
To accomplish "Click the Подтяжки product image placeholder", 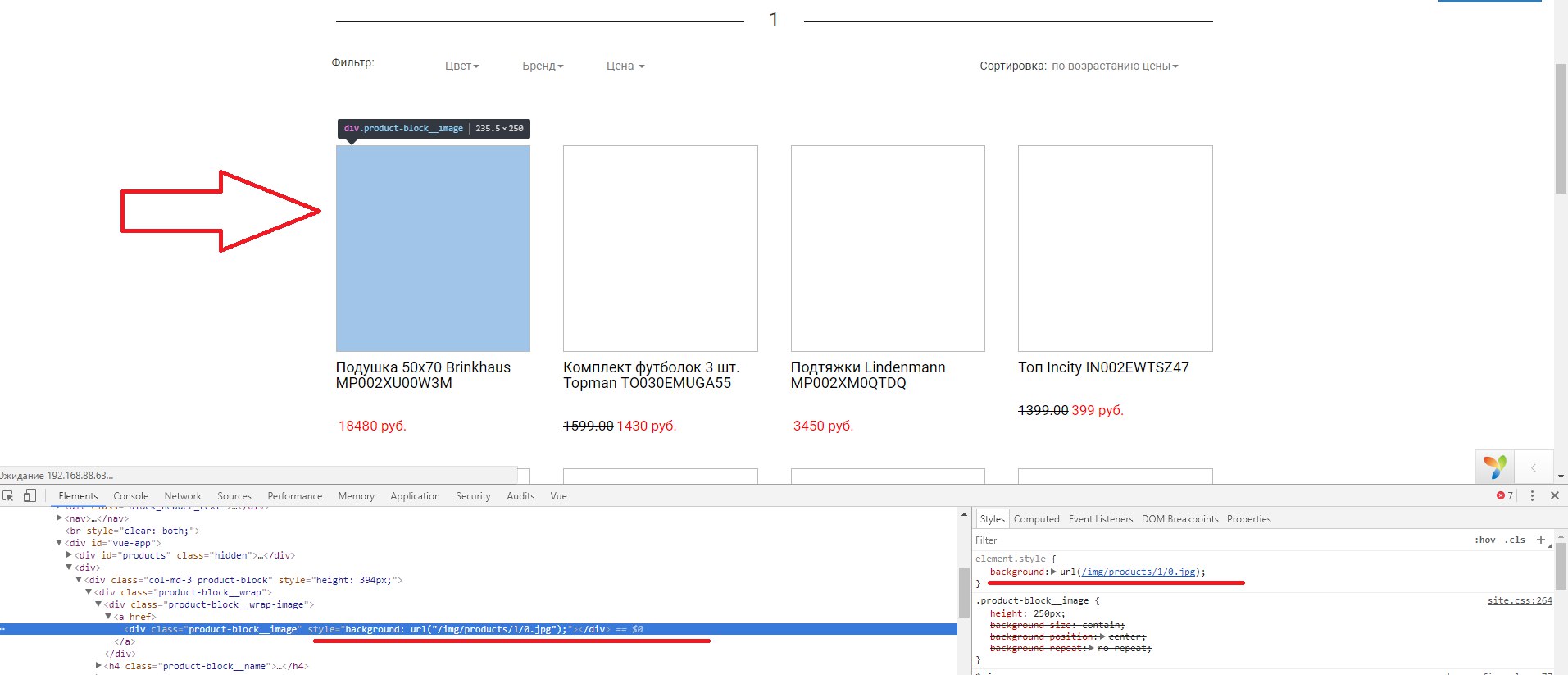I will coord(888,249).
